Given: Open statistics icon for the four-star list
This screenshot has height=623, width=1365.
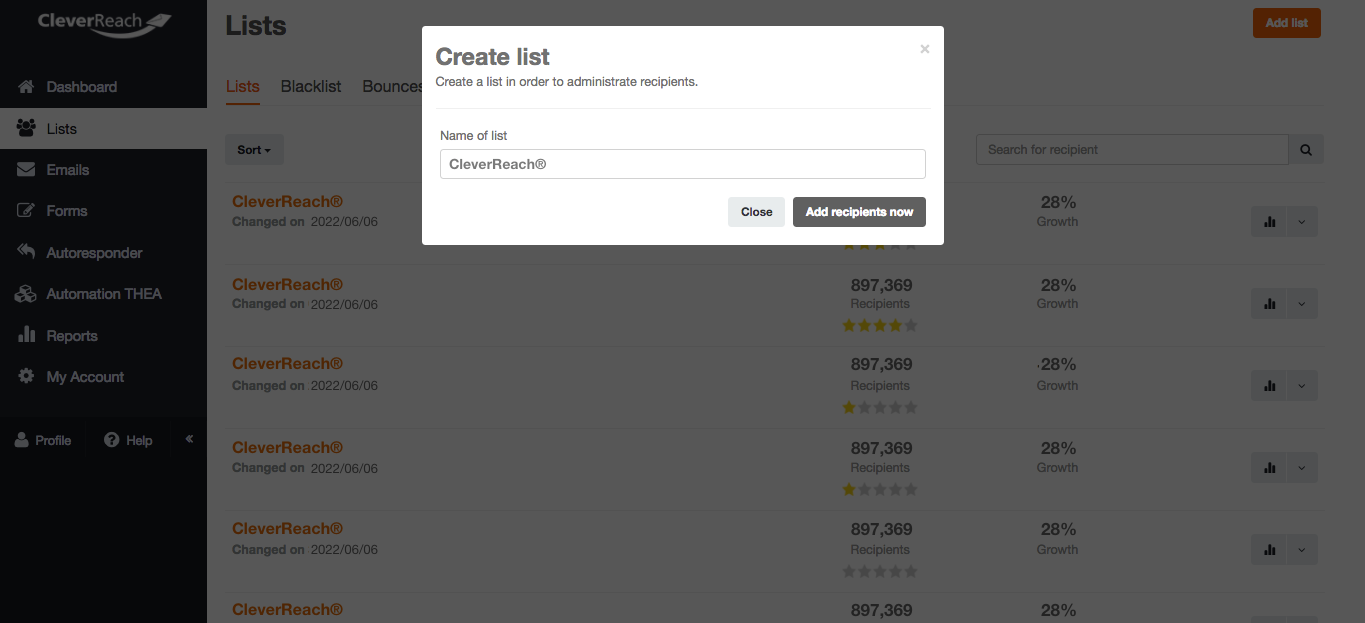Looking at the screenshot, I should [1270, 304].
